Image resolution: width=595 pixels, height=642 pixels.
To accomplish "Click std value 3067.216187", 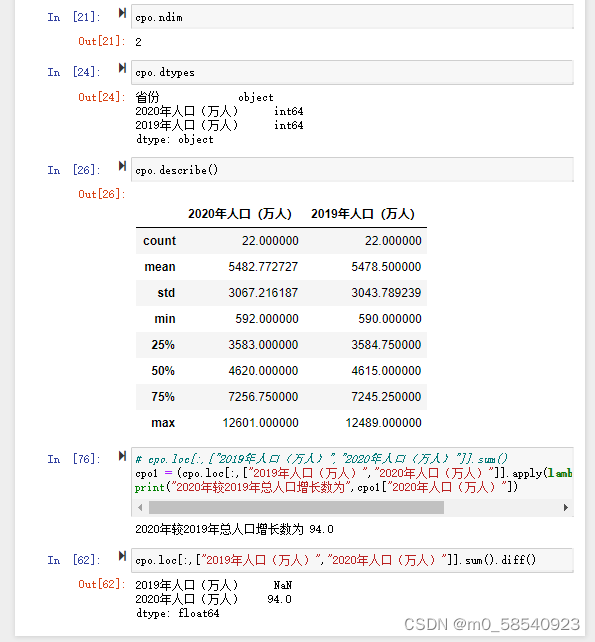I will tap(263, 293).
